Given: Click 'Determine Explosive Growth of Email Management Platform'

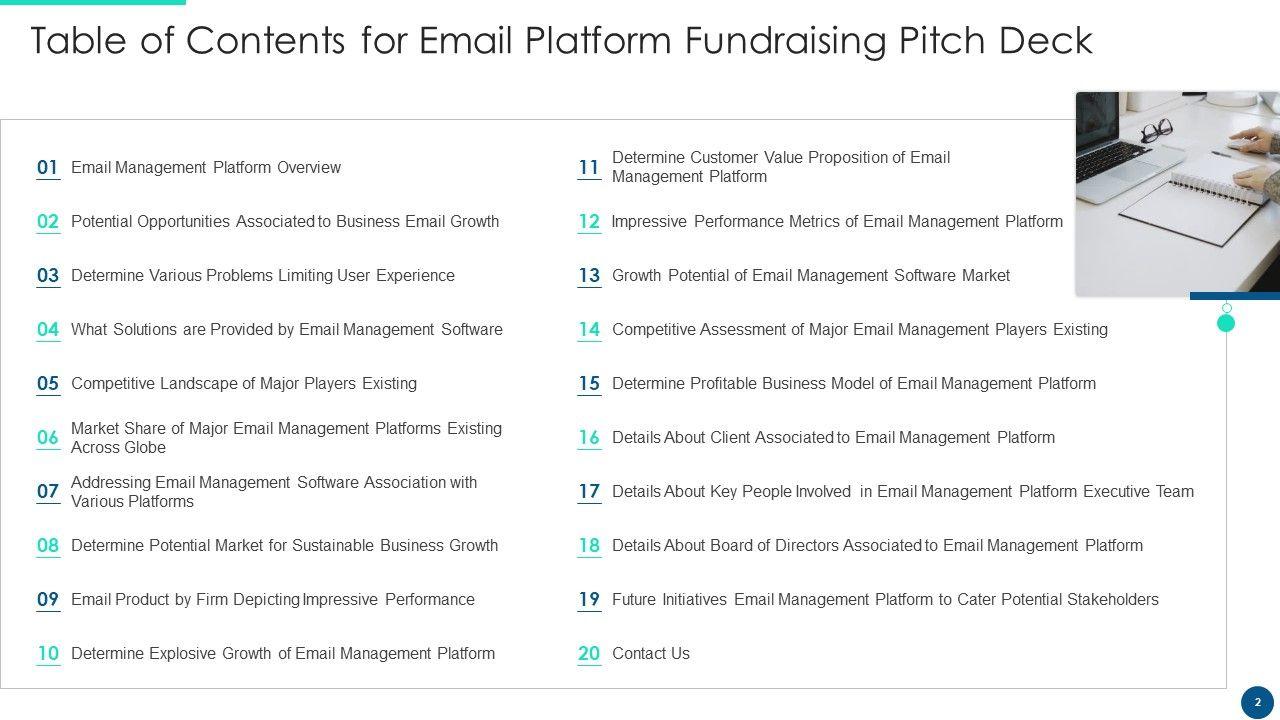Looking at the screenshot, I should coord(283,654).
